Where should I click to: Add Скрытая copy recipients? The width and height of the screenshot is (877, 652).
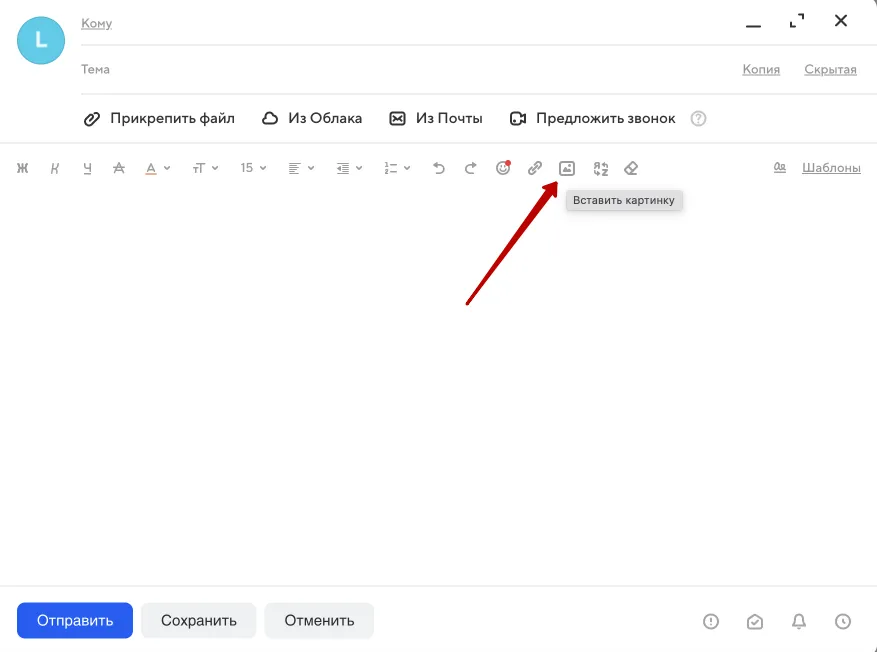coord(830,69)
